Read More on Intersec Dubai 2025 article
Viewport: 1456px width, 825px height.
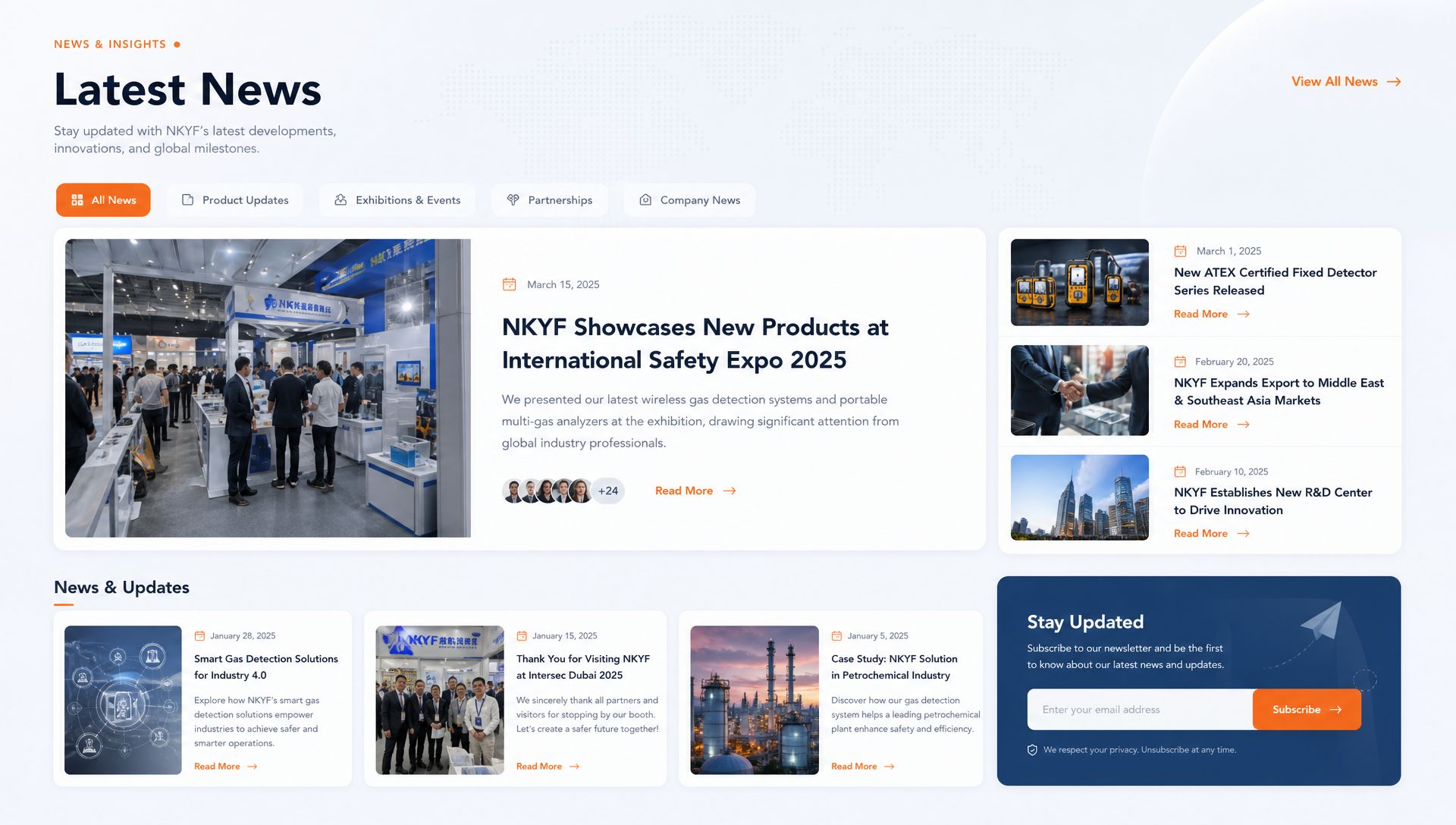point(539,767)
